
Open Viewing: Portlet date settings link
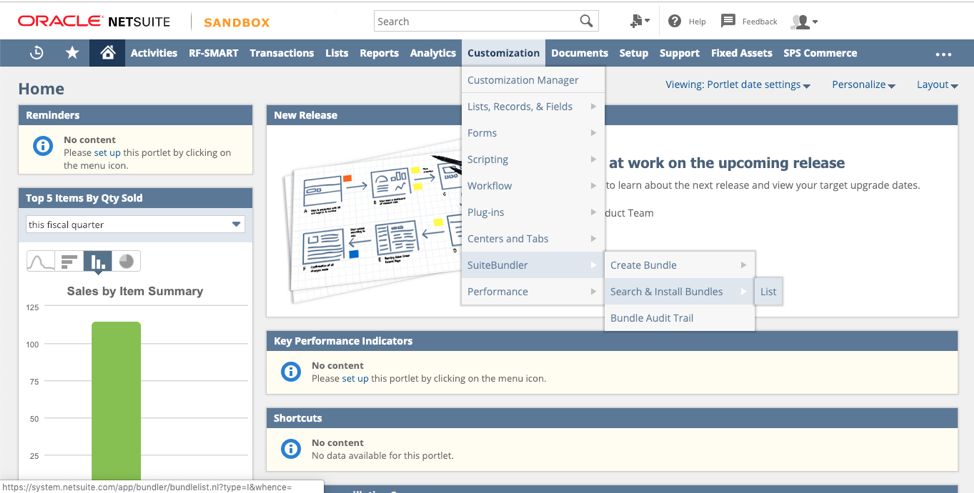[x=737, y=85]
